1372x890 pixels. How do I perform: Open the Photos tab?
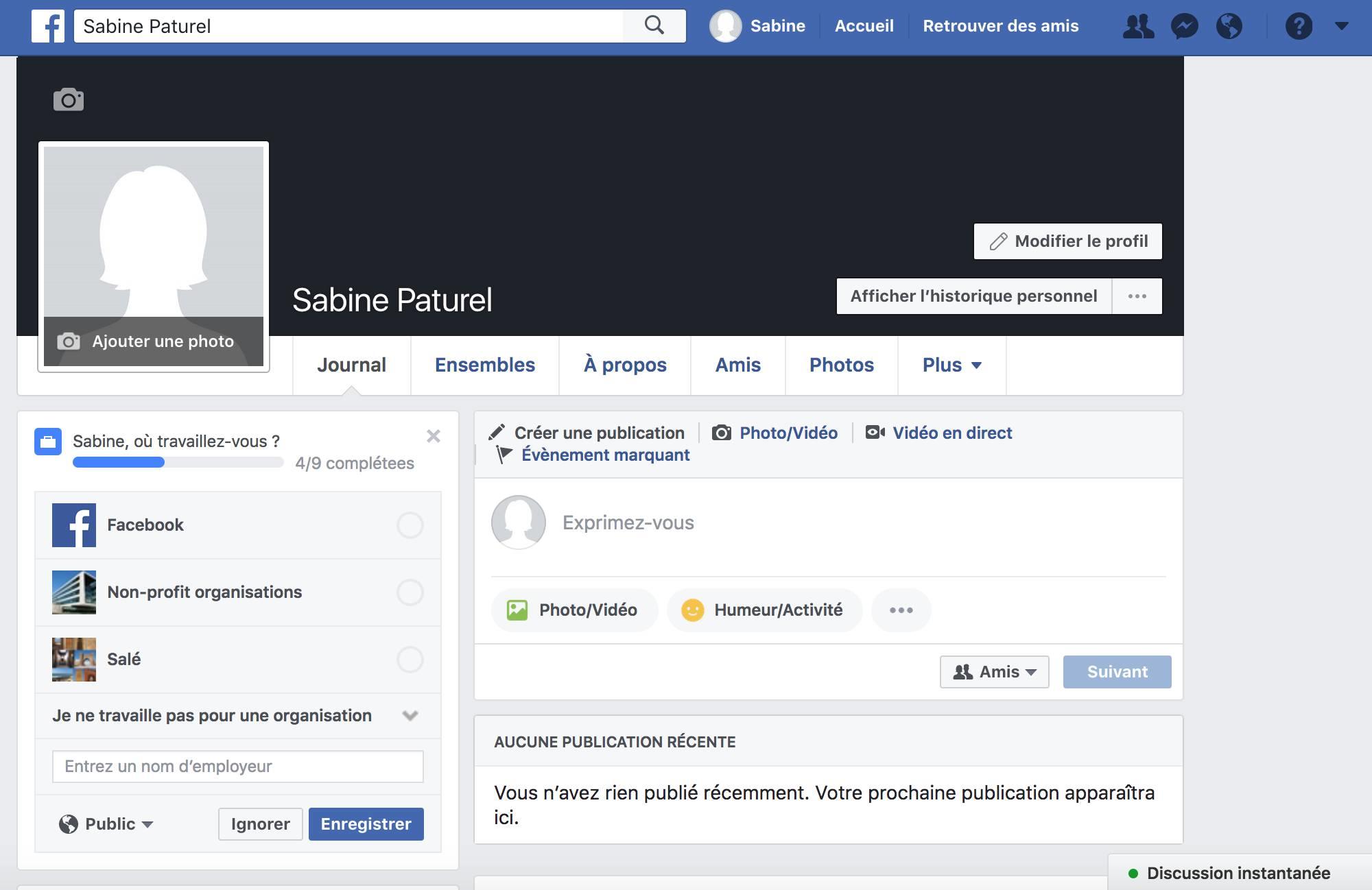tap(841, 365)
